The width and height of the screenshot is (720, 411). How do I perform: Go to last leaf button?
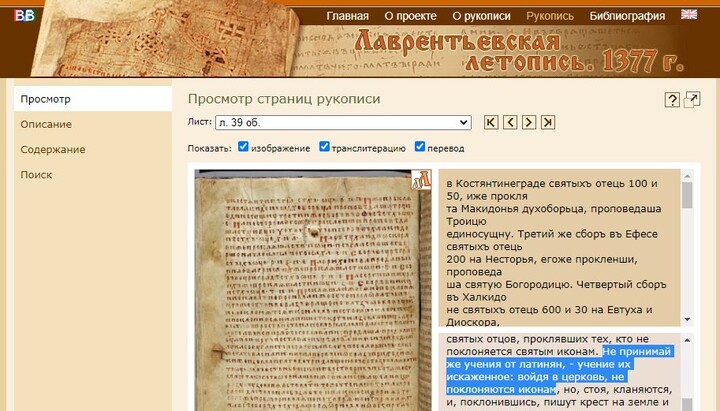[x=548, y=122]
